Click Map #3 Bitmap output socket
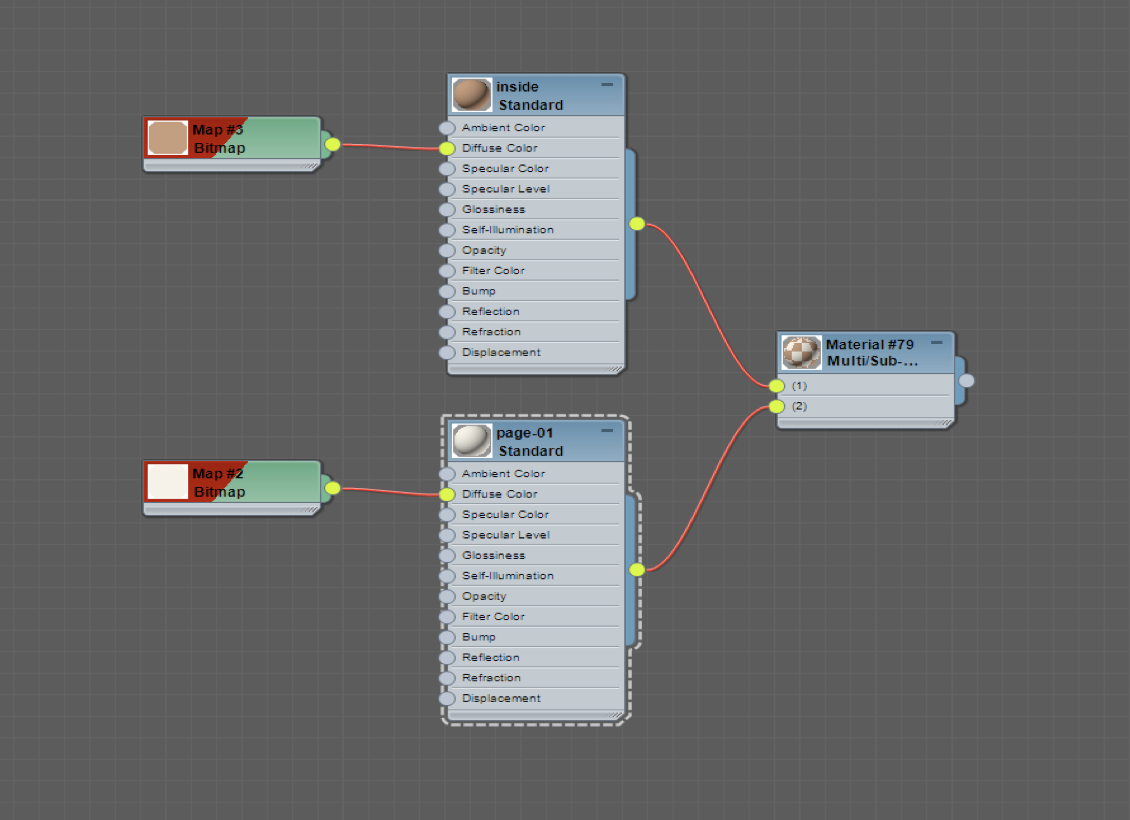 click(332, 144)
